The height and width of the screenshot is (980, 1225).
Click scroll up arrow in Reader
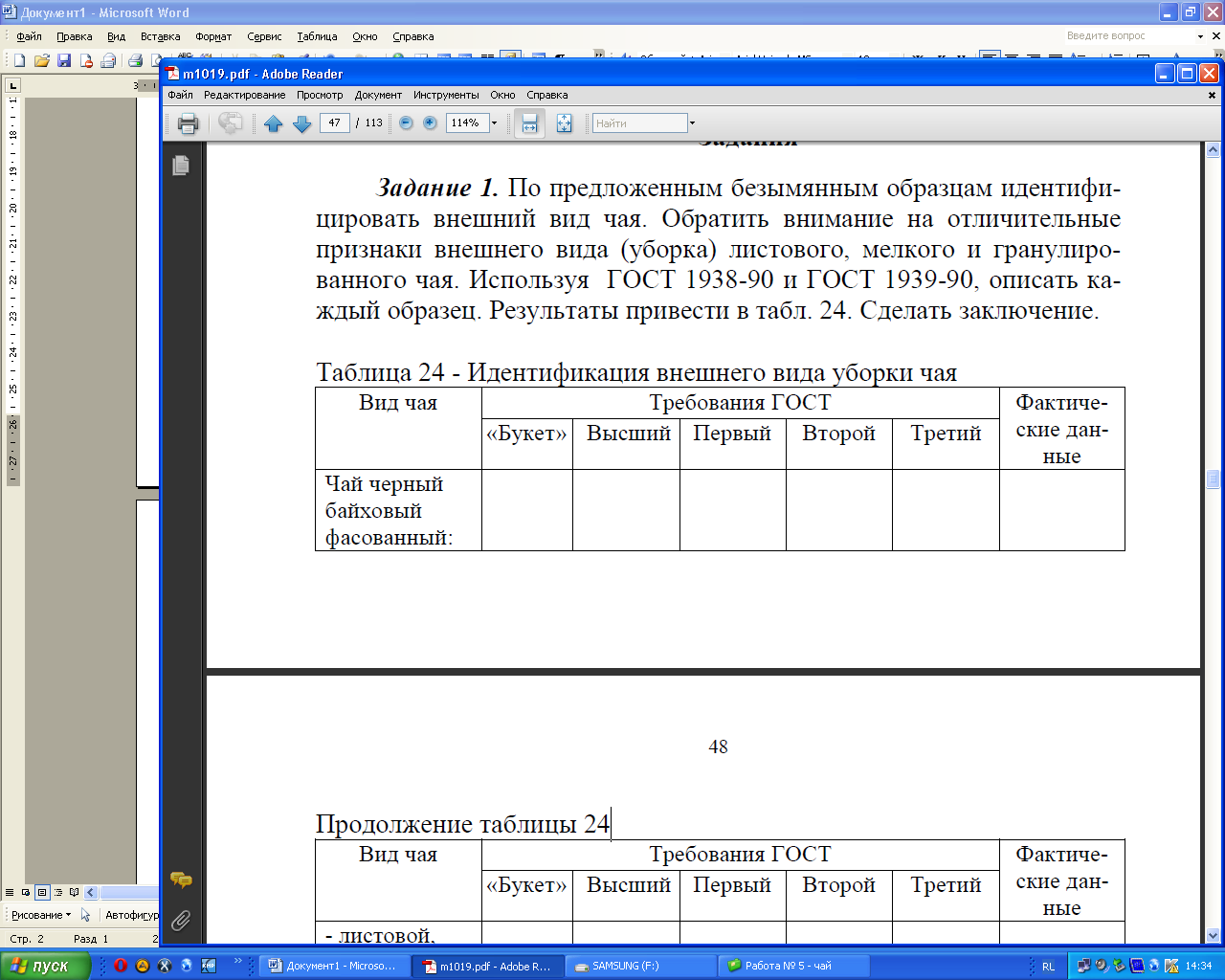coord(1213,150)
